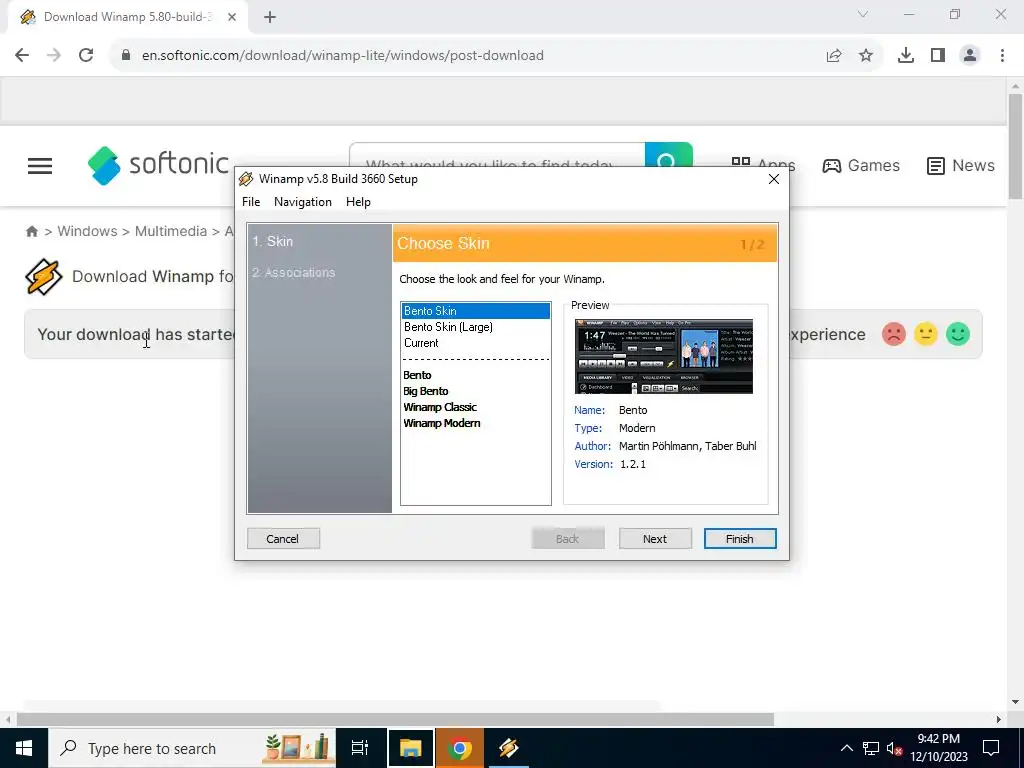1024x768 pixels.
Task: Click the Finish button in setup
Action: [740, 539]
